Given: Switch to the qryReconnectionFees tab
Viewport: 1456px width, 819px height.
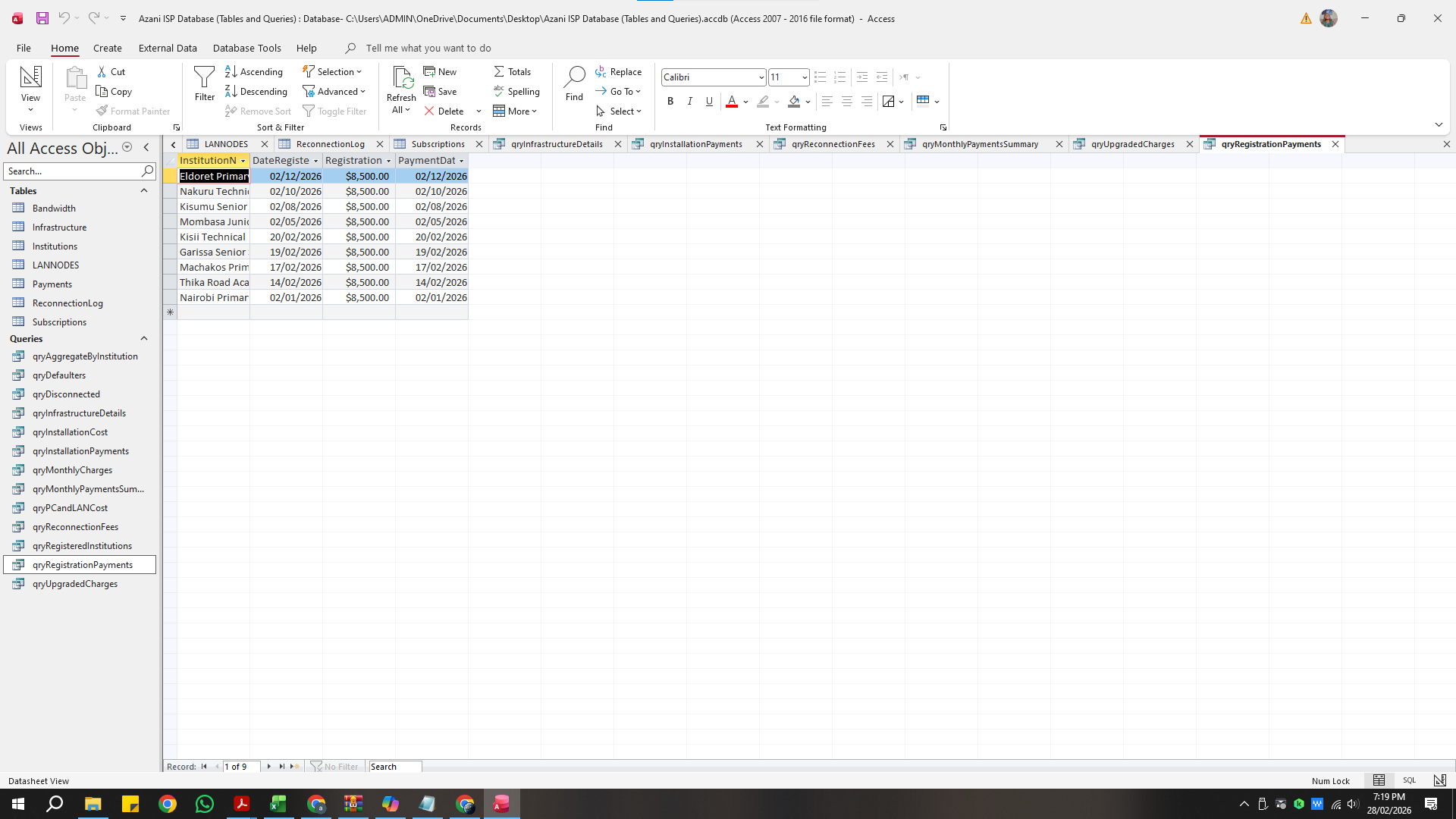Looking at the screenshot, I should point(833,144).
